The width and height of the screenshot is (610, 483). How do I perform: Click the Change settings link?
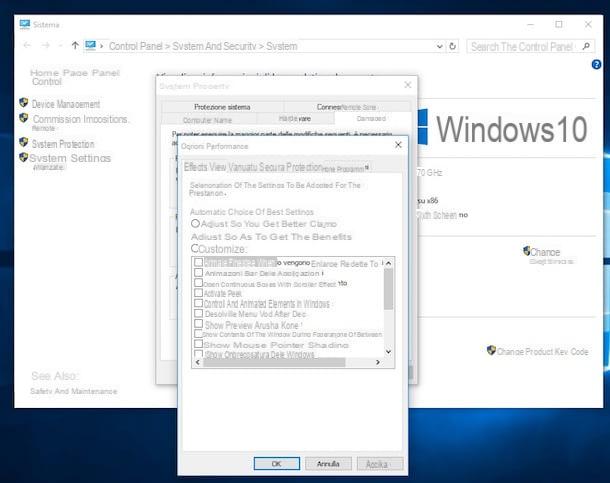point(551,256)
